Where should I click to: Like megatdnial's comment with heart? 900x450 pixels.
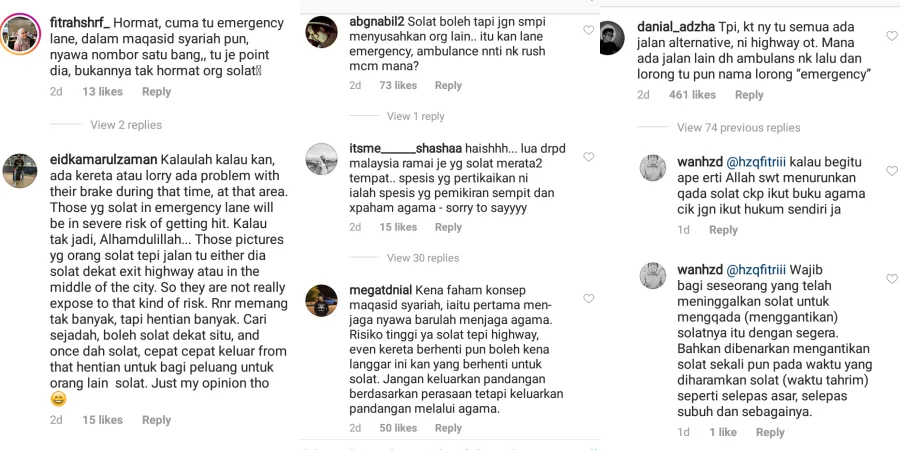click(x=588, y=298)
